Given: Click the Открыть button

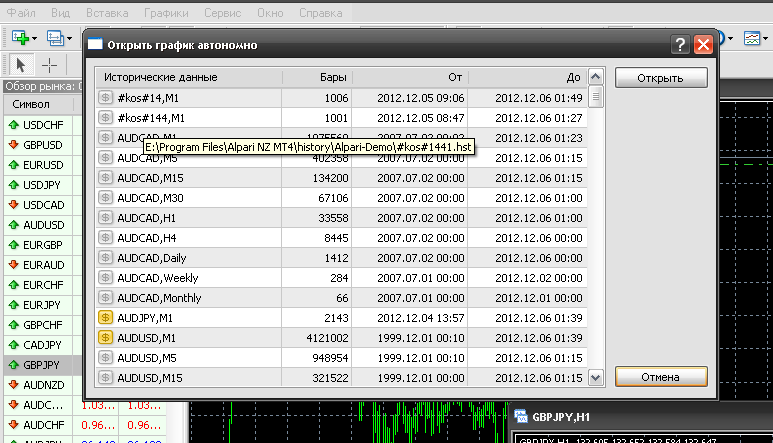Looking at the screenshot, I should pos(661,78).
